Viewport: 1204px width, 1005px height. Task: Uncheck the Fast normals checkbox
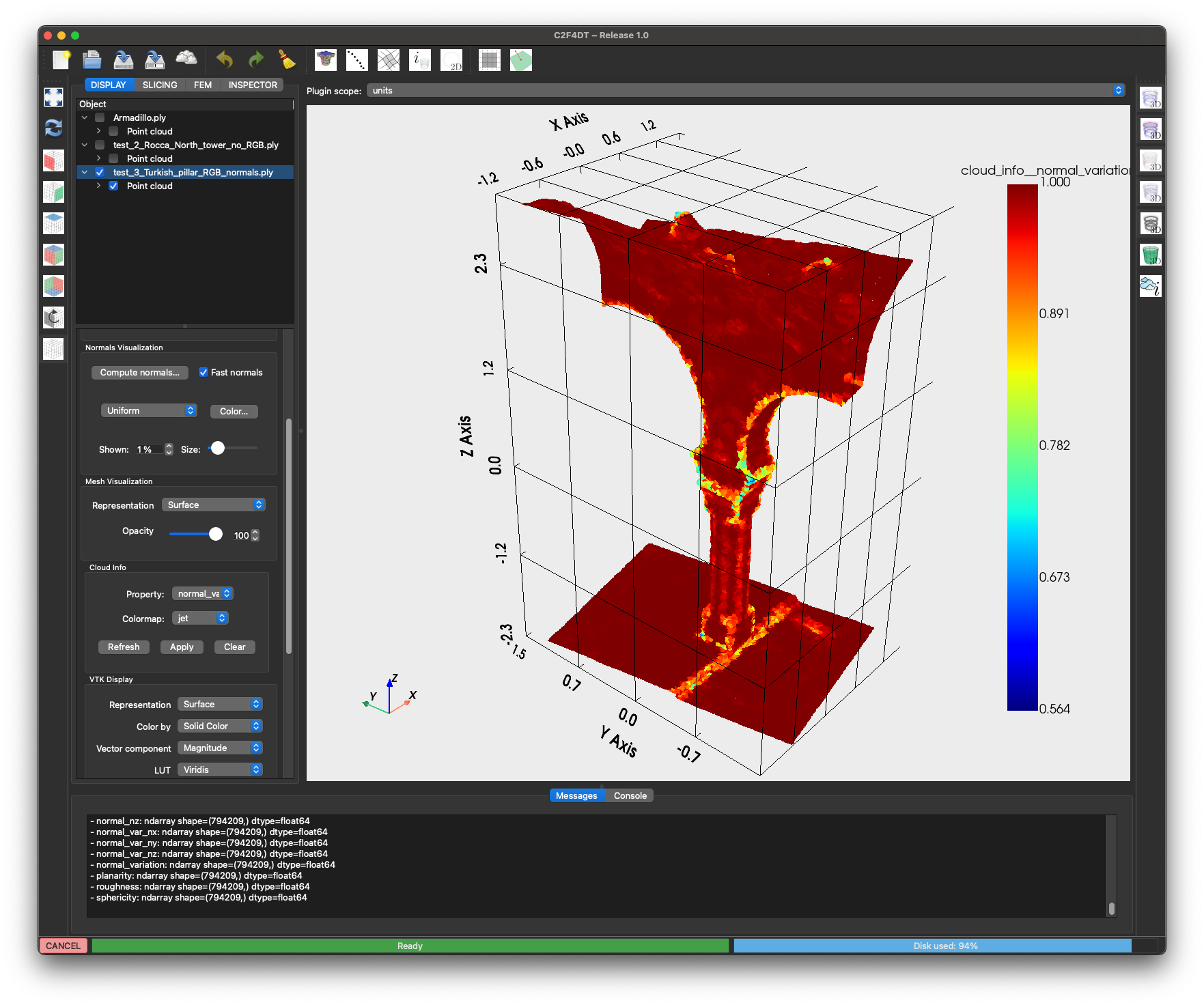tap(204, 372)
